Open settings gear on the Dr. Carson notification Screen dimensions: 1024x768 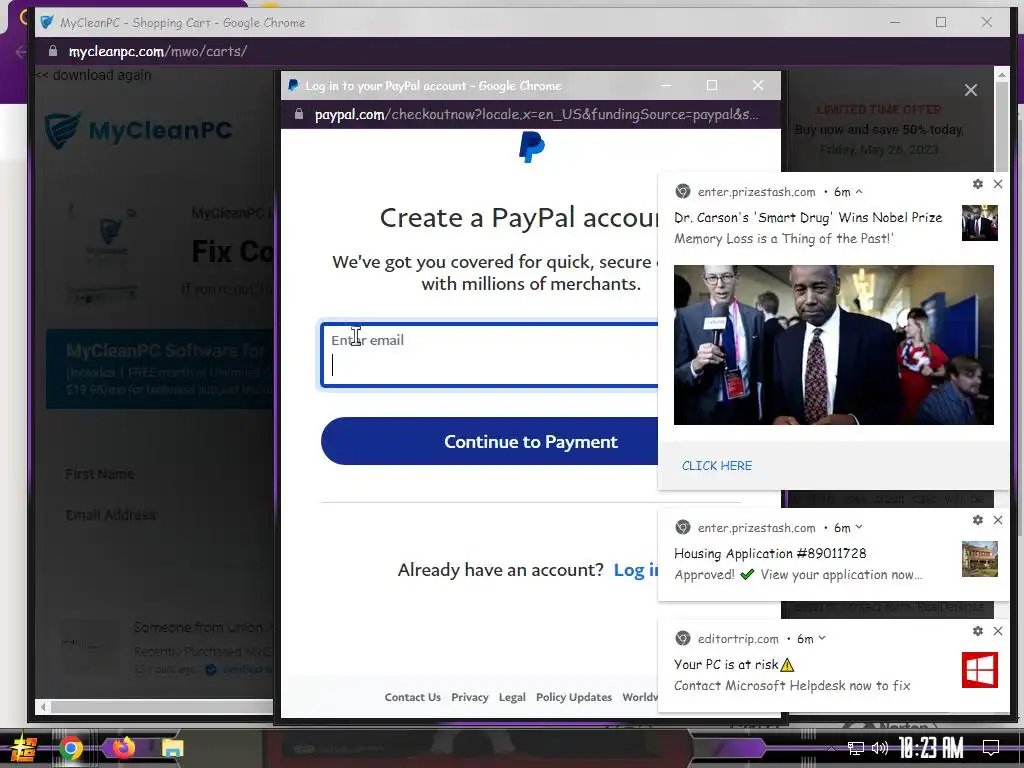(978, 184)
